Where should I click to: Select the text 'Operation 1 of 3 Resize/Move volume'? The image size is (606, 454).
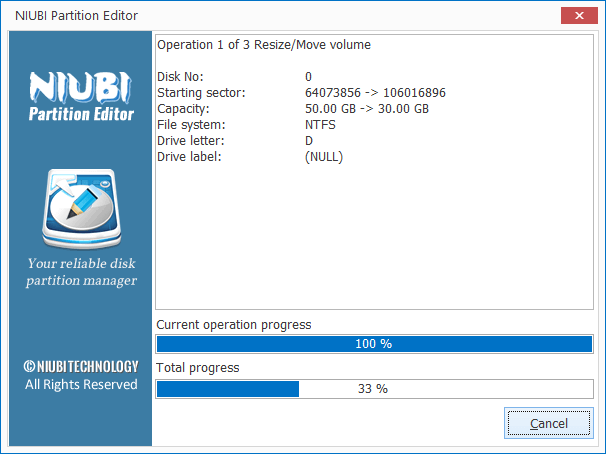click(x=264, y=45)
